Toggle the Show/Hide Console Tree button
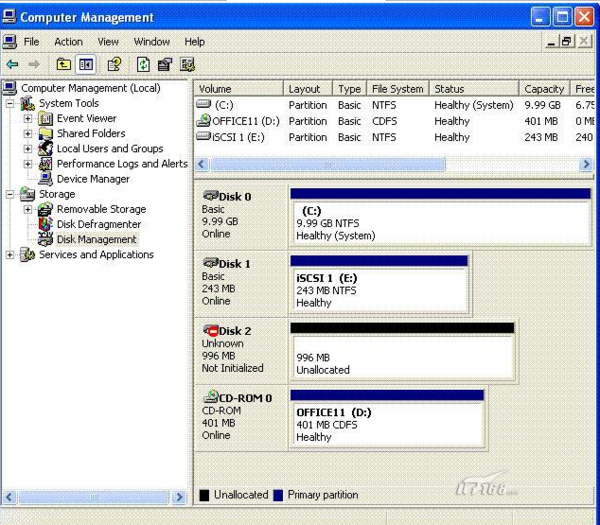Screen dimensions: 600x525 point(86,65)
